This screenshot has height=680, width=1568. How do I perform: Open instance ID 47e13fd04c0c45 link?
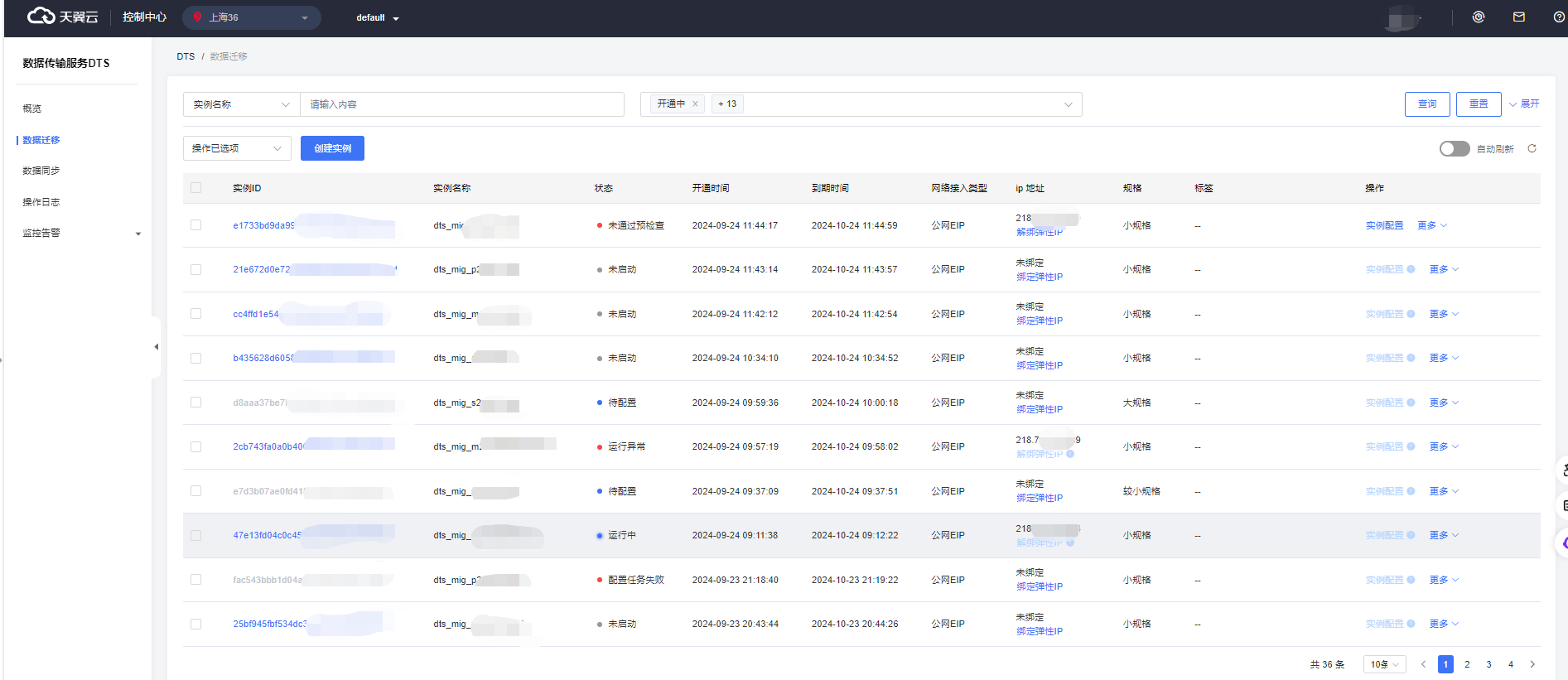pyautogui.click(x=267, y=535)
